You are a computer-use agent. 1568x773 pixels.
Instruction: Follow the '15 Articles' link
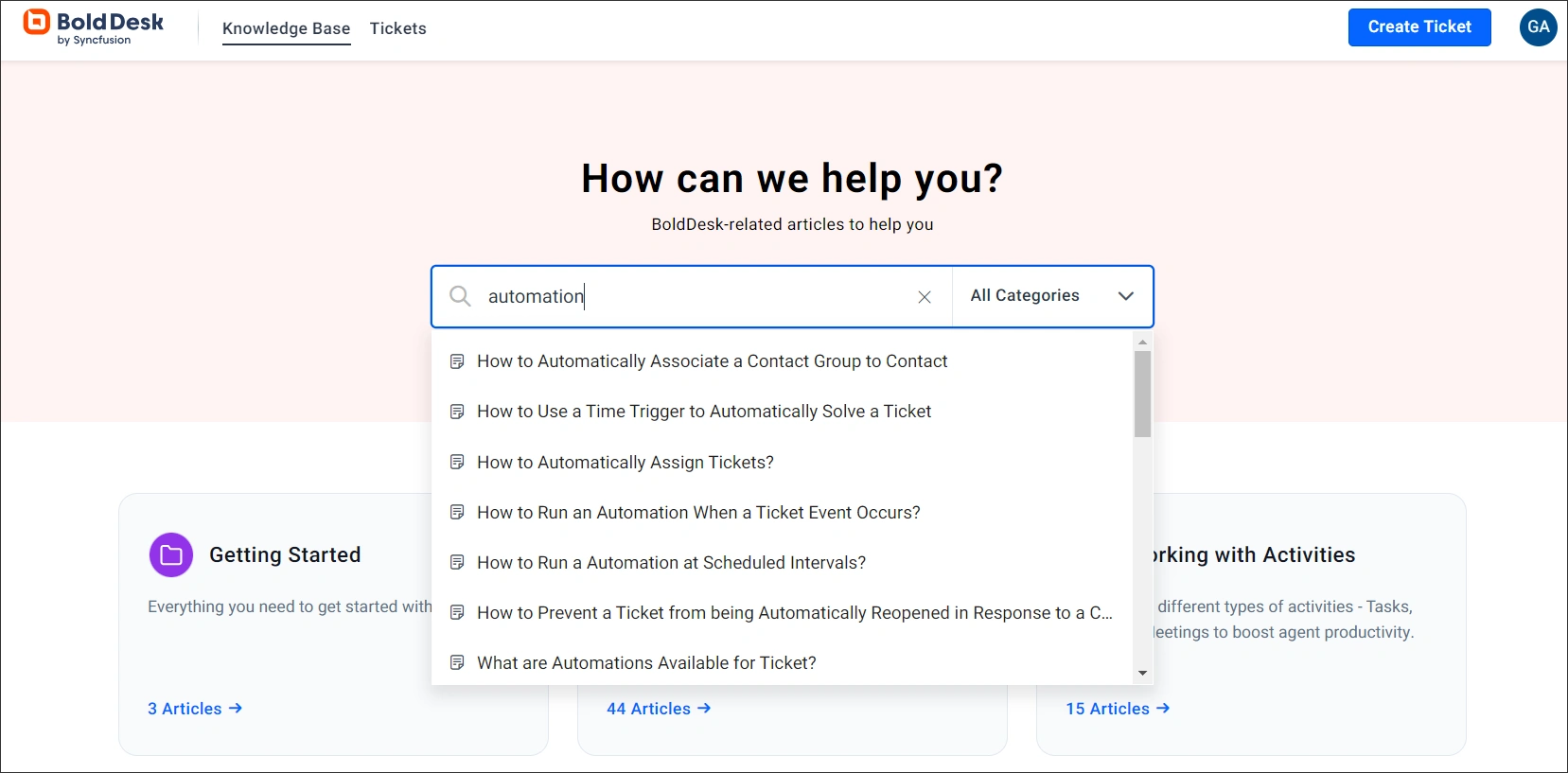click(x=1118, y=709)
